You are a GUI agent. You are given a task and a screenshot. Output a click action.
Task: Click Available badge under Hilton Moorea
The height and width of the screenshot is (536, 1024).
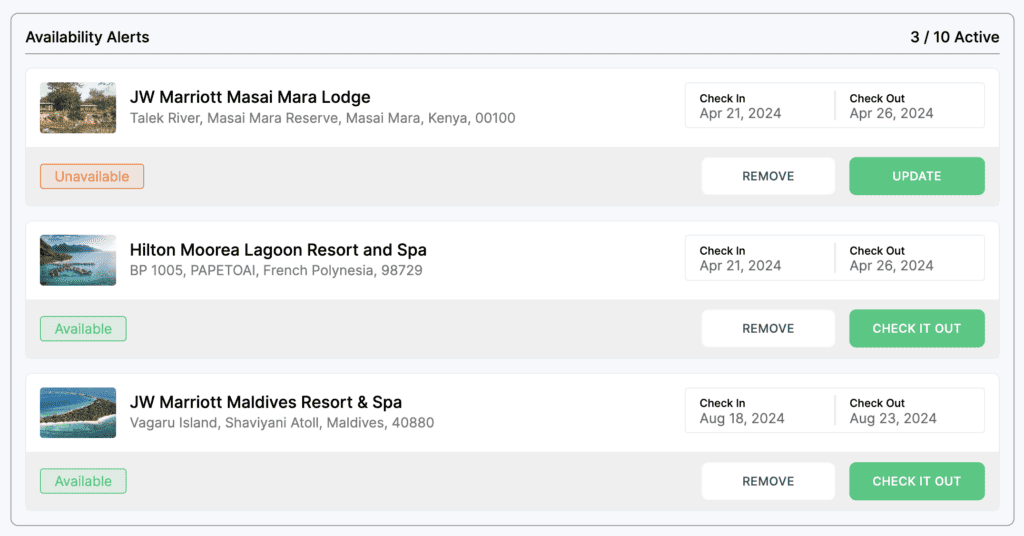[x=83, y=329]
